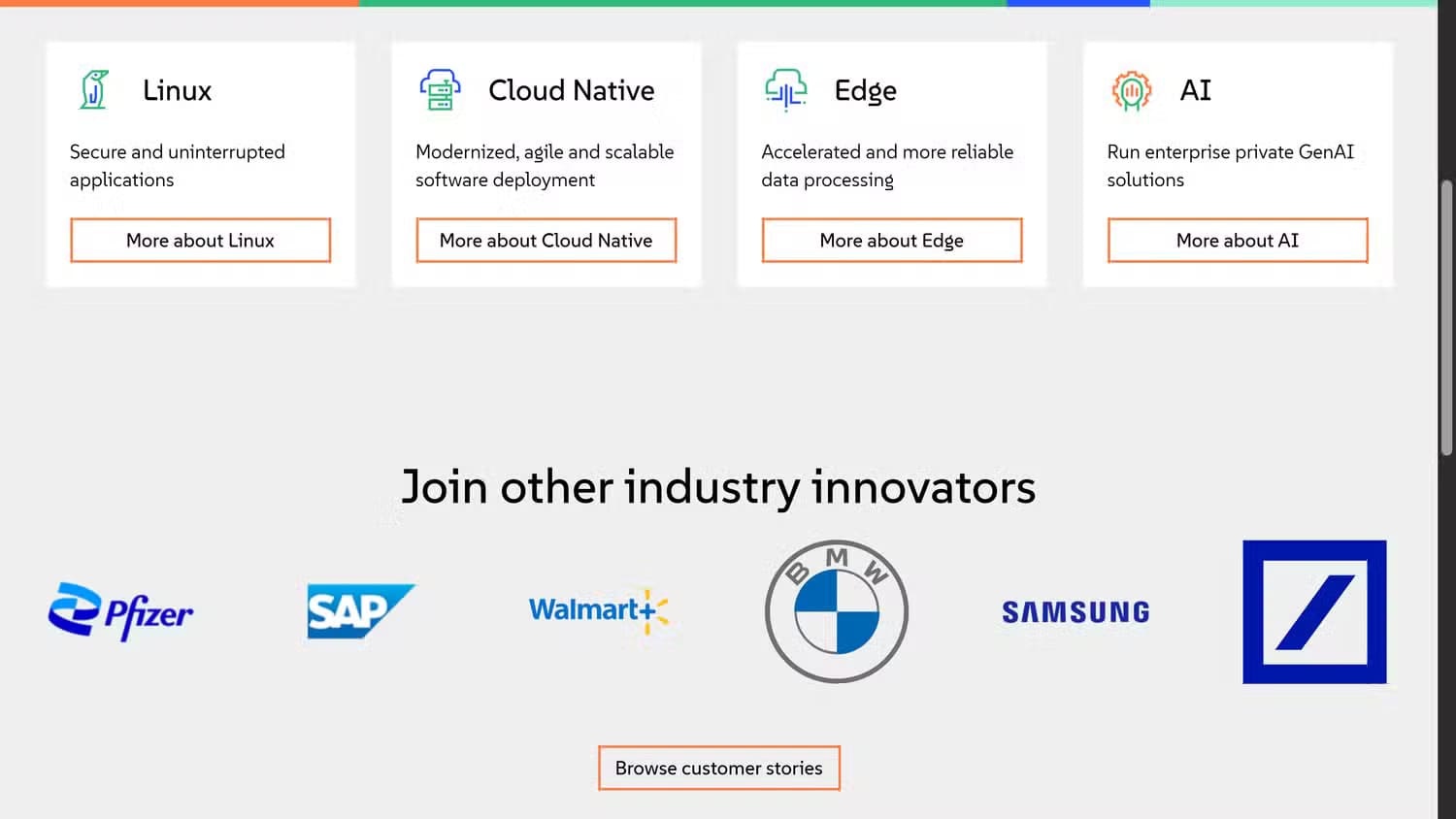This screenshot has width=1456, height=819.
Task: Click Browse customer stories button
Action: [x=719, y=769]
